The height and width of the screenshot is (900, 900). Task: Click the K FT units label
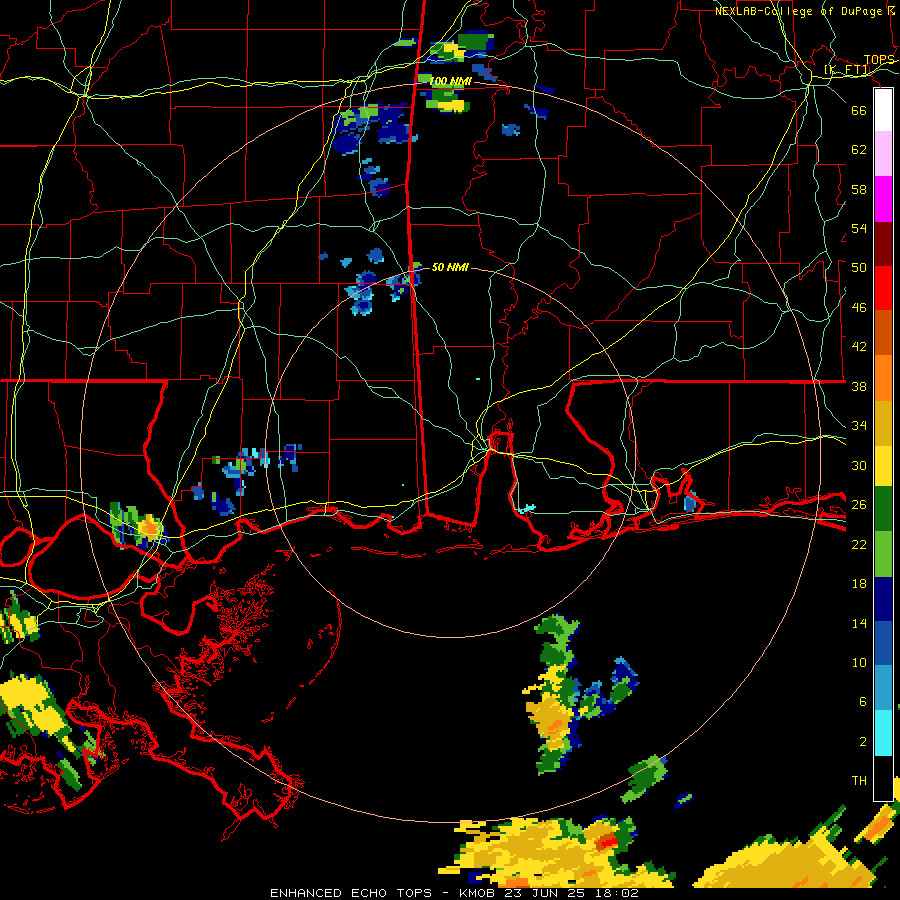click(x=847, y=70)
